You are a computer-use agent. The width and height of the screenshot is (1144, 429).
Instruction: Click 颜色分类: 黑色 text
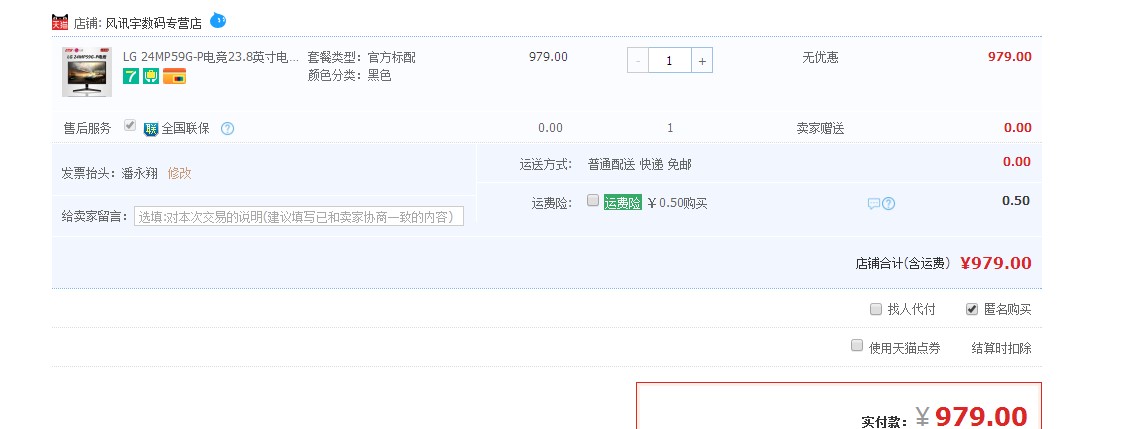coord(349,75)
